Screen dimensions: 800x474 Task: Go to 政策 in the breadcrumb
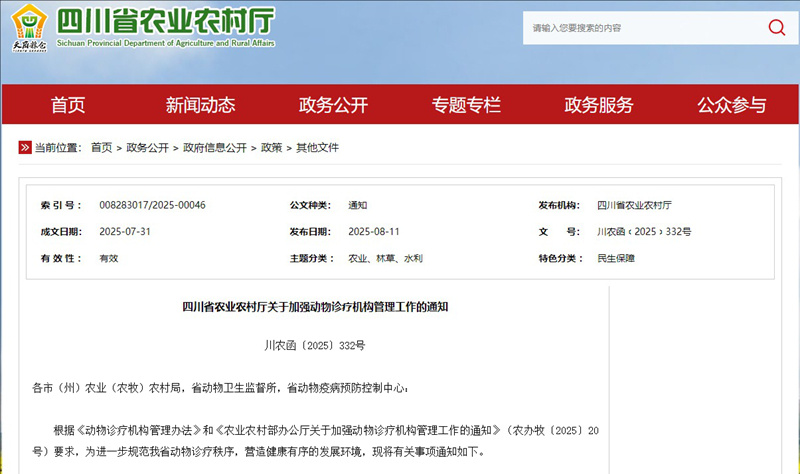(x=271, y=147)
